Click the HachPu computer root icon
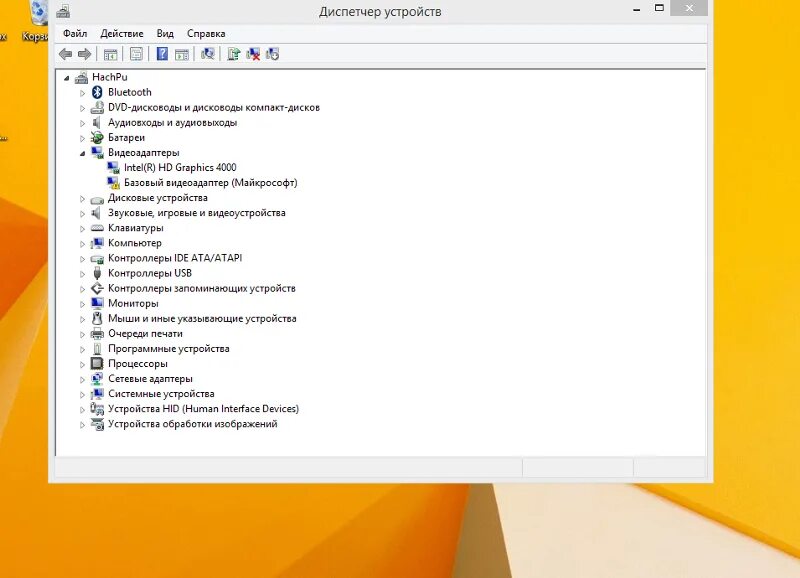 tap(81, 78)
